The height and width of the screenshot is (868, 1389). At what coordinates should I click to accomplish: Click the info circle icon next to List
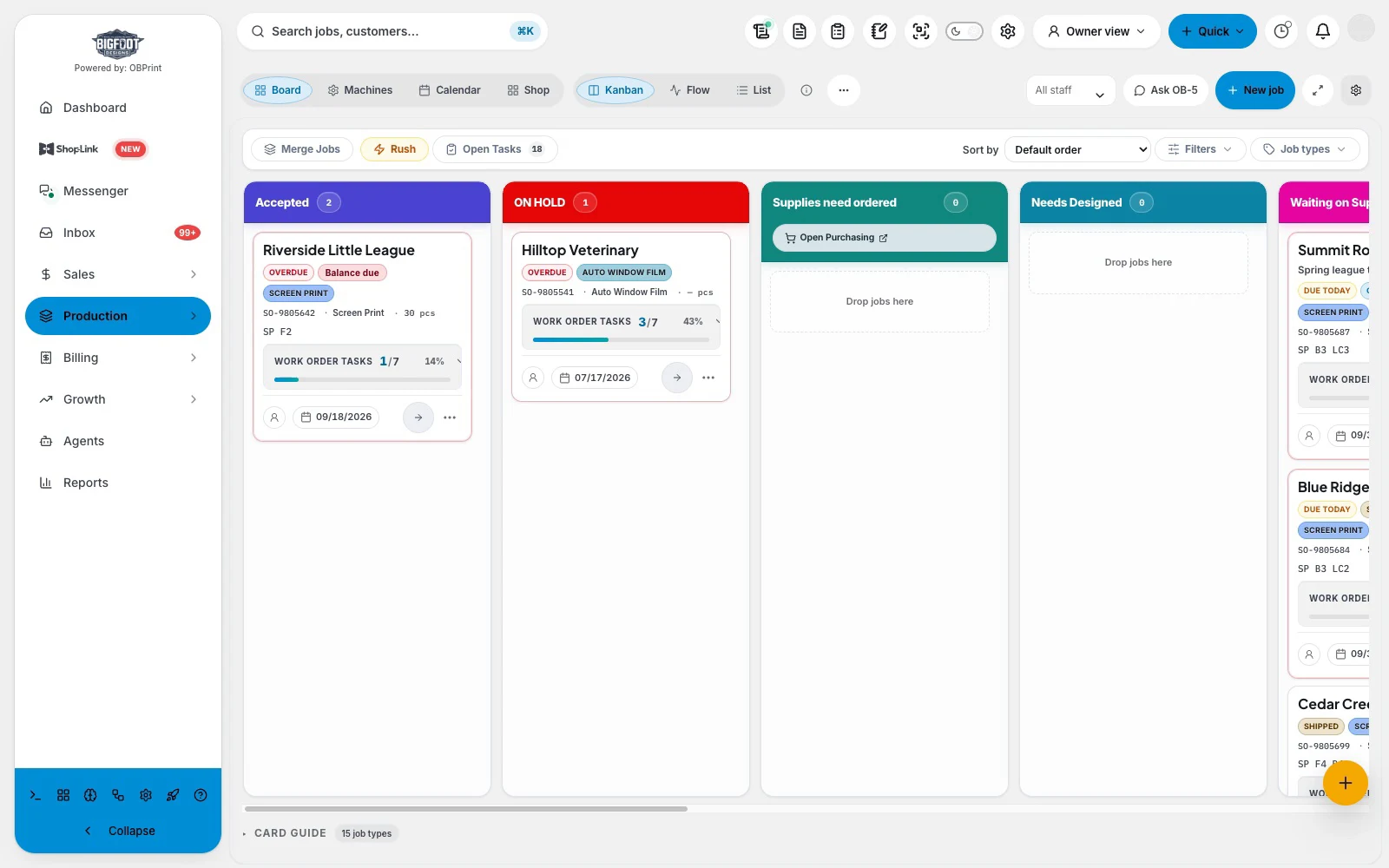pos(806,90)
